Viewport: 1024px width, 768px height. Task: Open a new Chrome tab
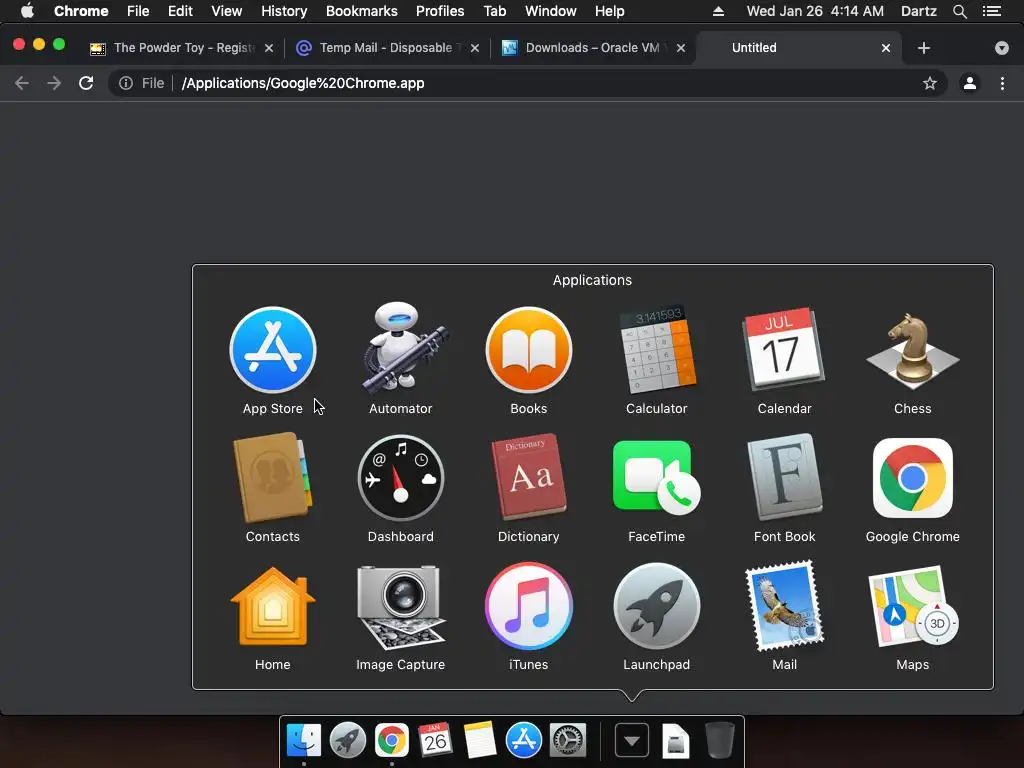(924, 48)
